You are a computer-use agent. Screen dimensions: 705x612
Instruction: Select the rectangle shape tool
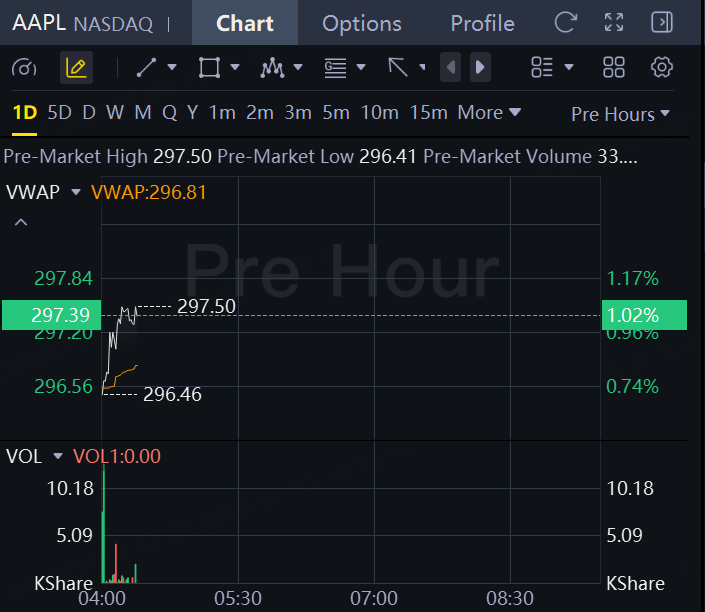tap(210, 67)
